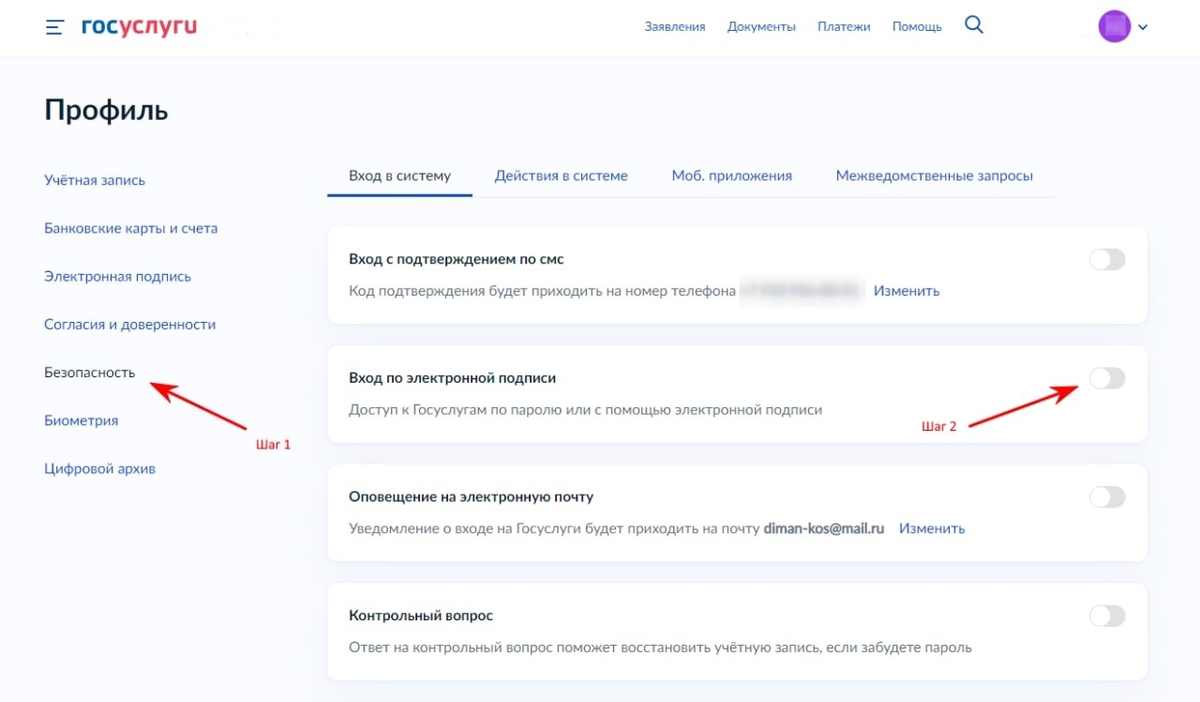Turn on Контрольный вопрос toggle
The width and height of the screenshot is (1200, 702).
(x=1107, y=615)
